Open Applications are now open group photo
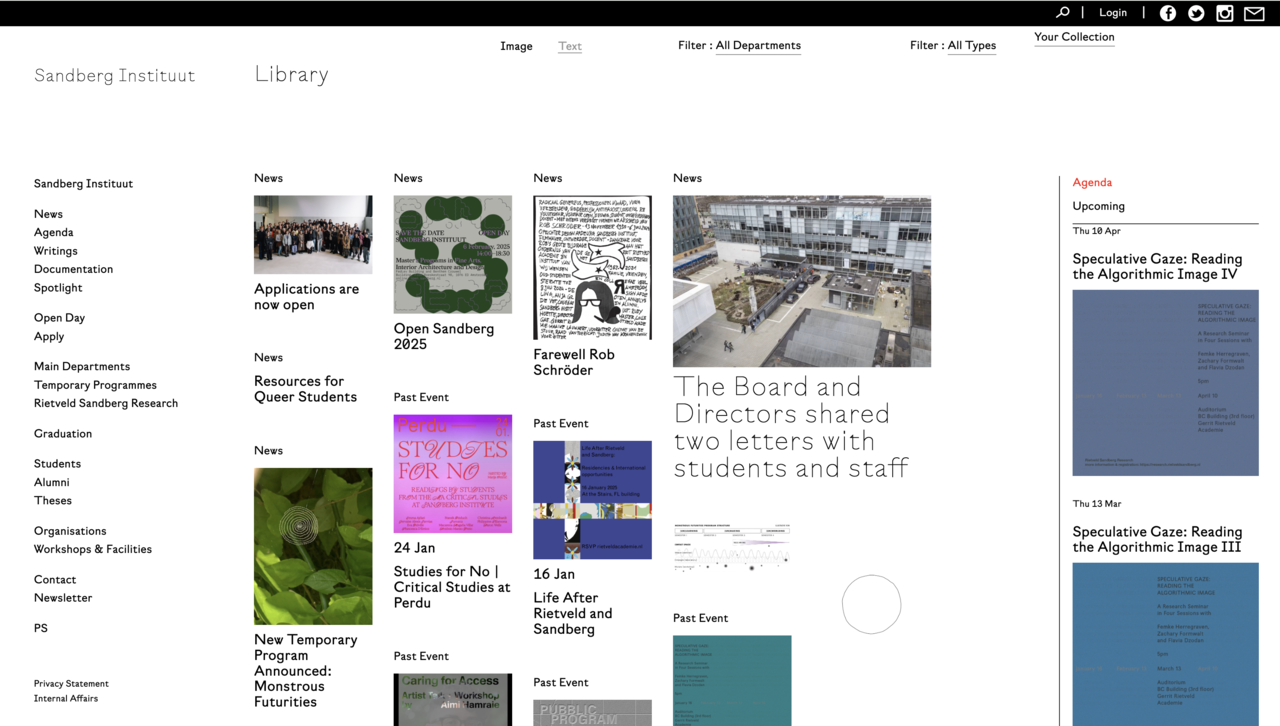The width and height of the screenshot is (1280, 726). (x=313, y=235)
